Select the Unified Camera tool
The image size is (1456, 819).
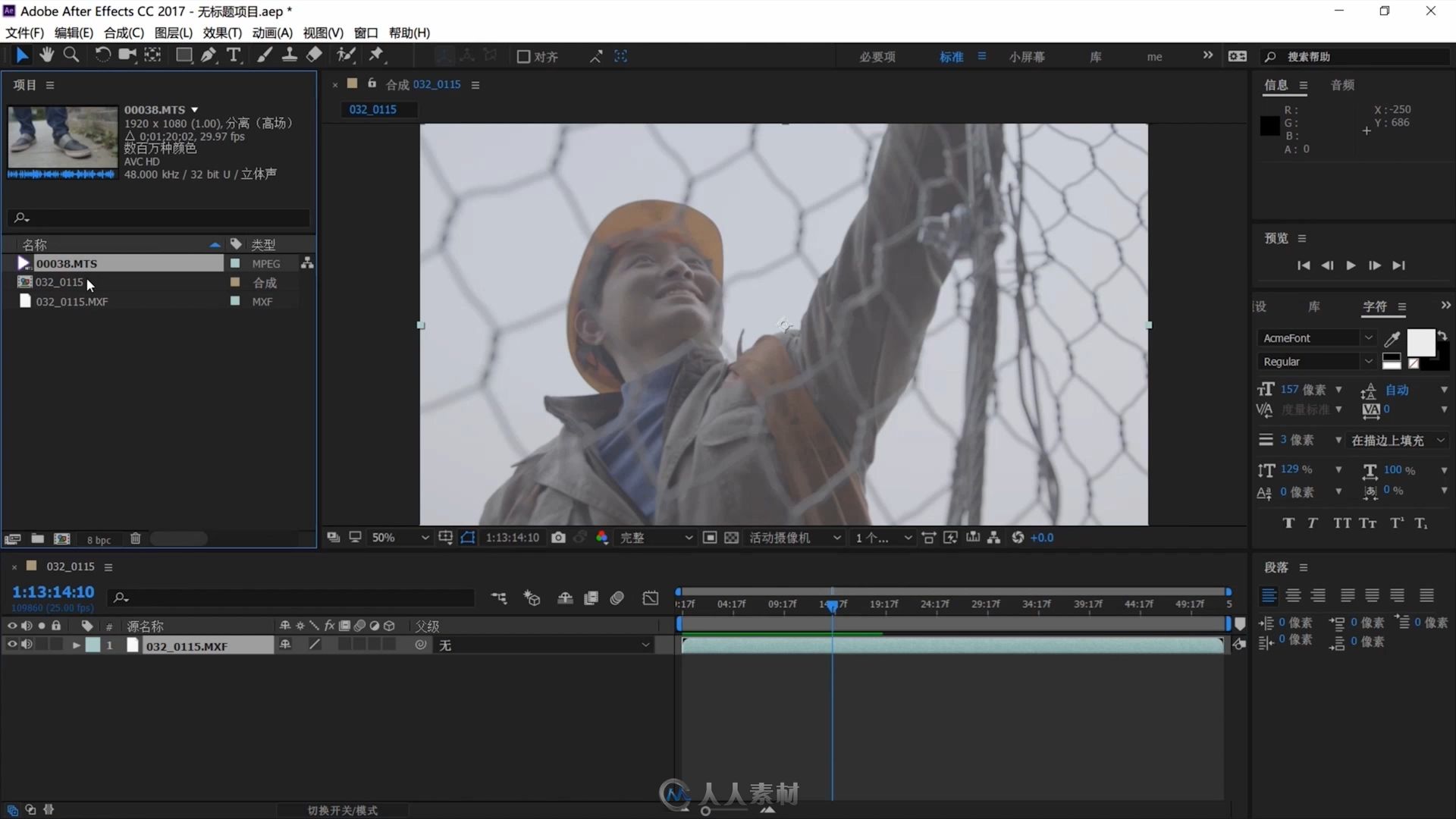coord(127,55)
